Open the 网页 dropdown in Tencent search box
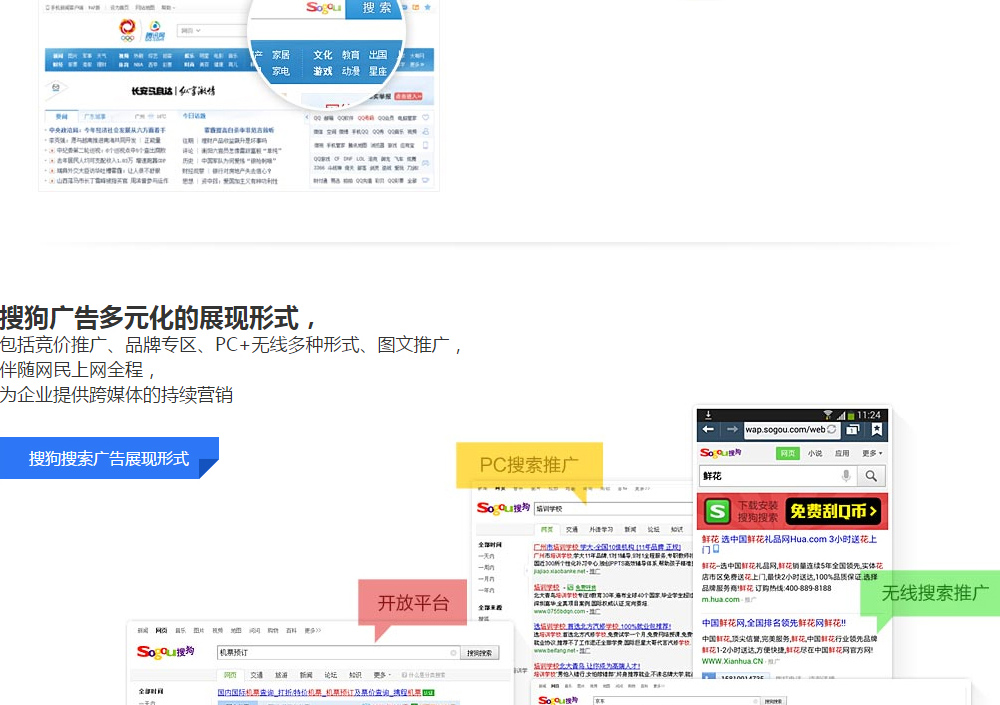 tap(191, 31)
